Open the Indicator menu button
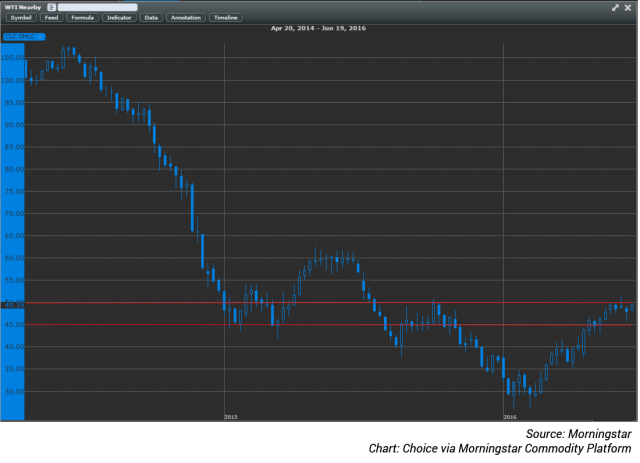Image resolution: width=640 pixels, height=463 pixels. [119, 18]
